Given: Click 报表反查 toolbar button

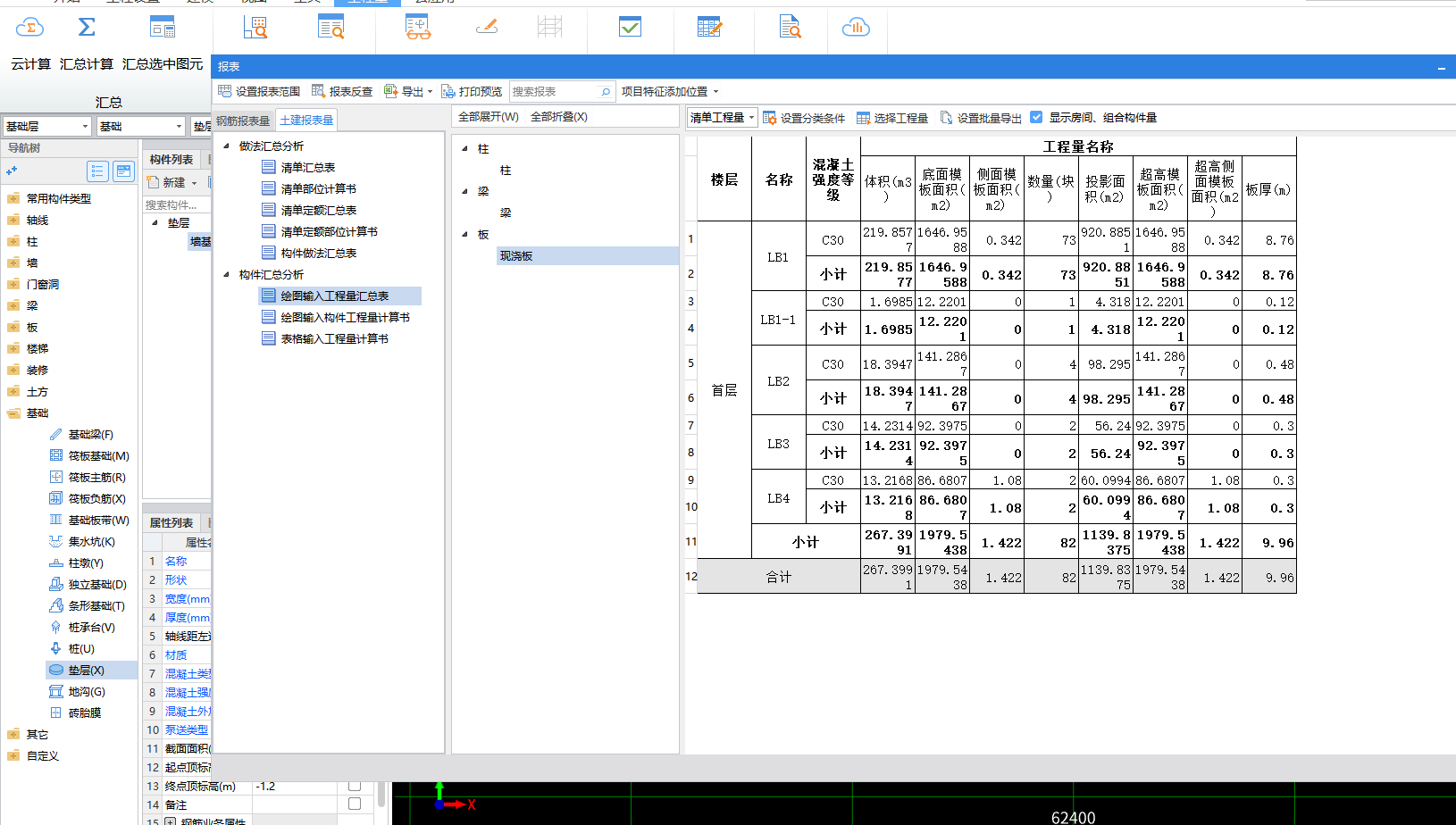Looking at the screenshot, I should (342, 91).
